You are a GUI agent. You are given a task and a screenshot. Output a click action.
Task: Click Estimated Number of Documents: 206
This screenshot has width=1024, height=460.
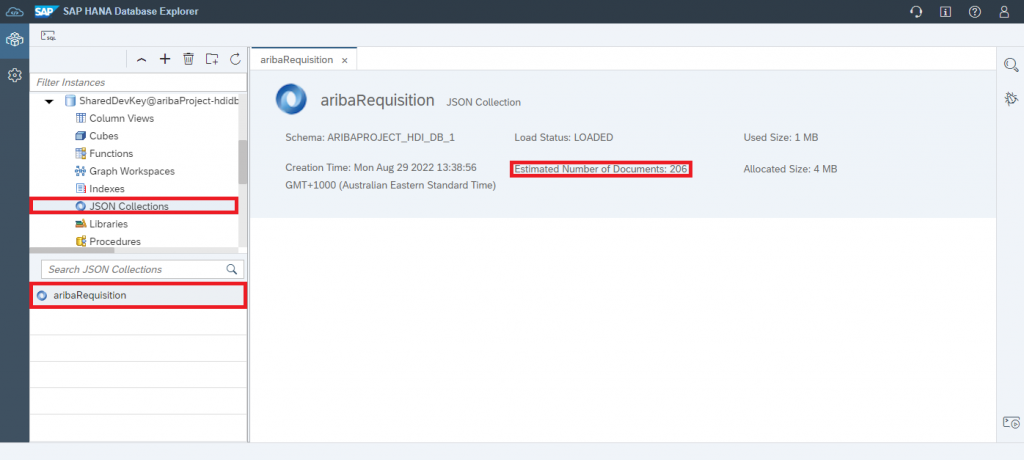click(x=601, y=169)
